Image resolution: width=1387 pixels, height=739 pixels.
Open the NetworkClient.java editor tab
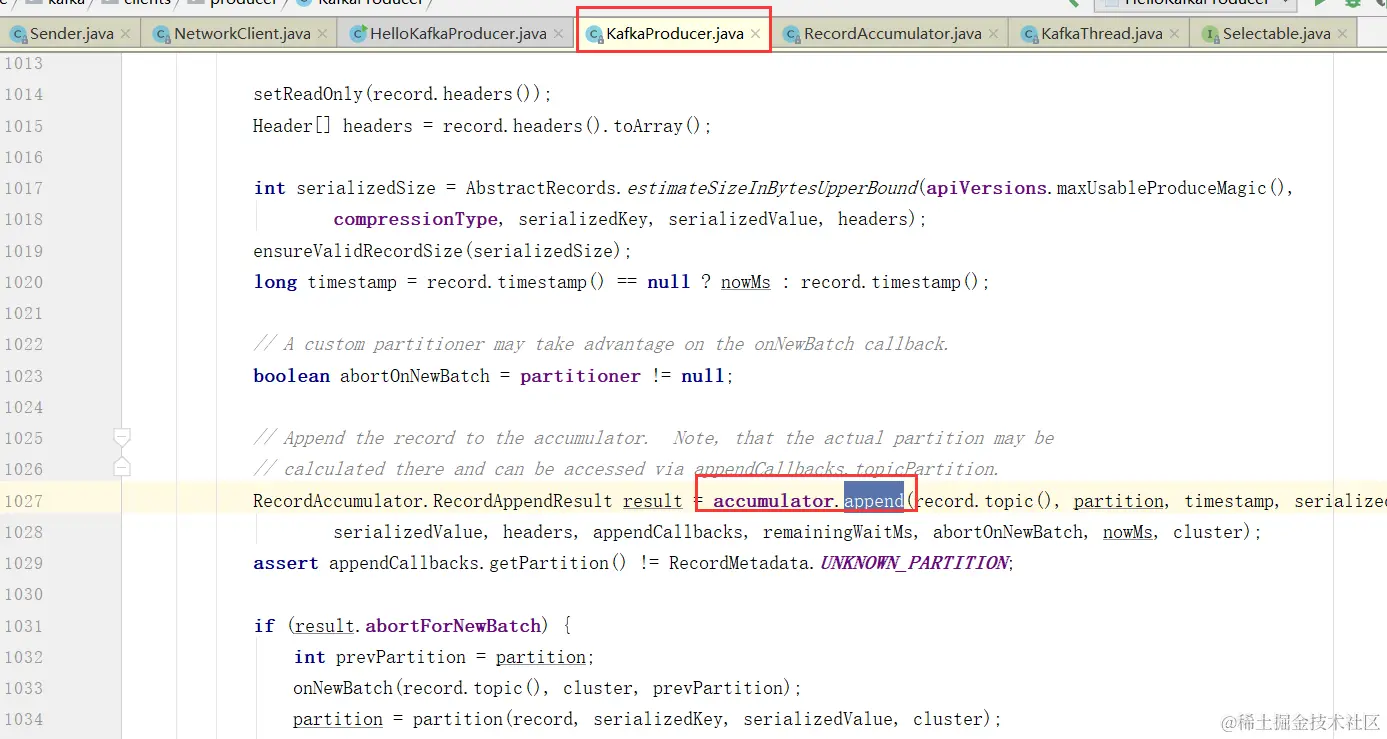242,33
